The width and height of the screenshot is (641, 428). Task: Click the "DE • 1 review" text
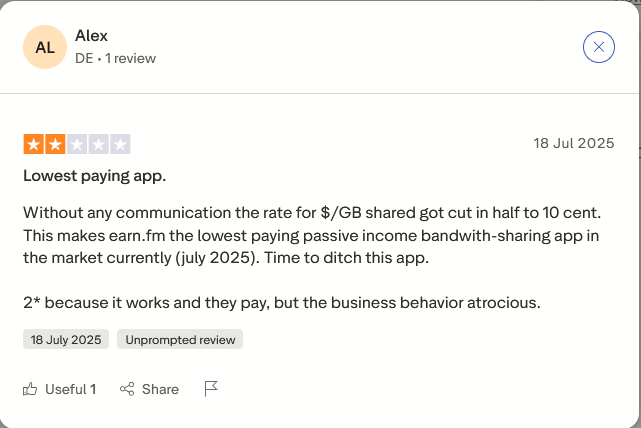coord(115,58)
